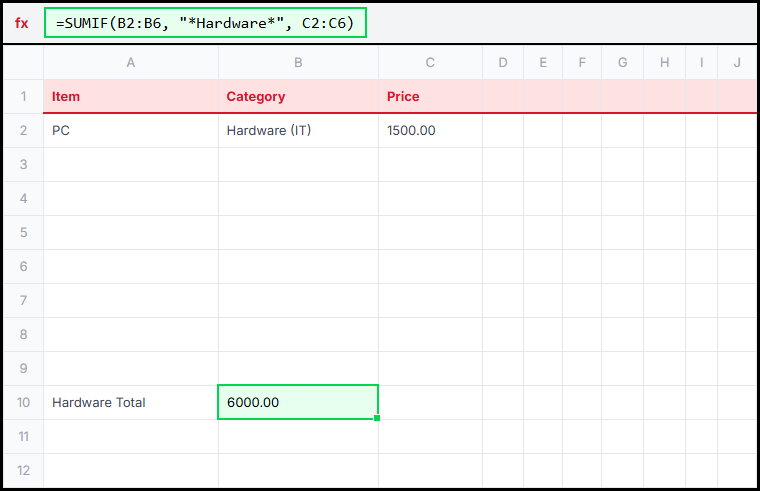The image size is (760, 491).
Task: Click row 1 header number
Action: 23,97
